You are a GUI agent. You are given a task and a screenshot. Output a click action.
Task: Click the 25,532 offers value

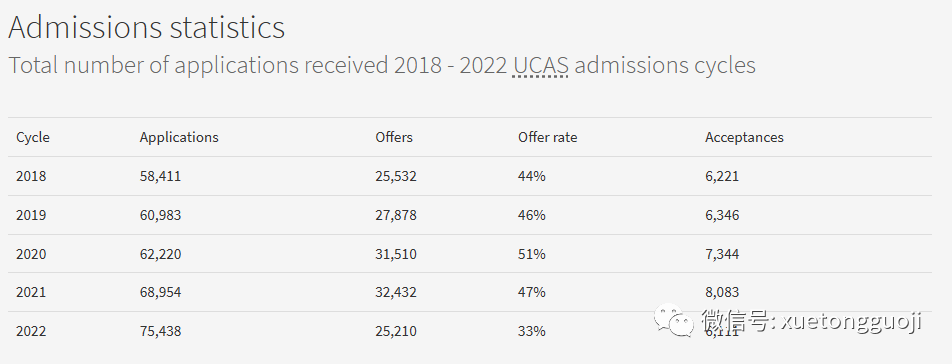click(396, 177)
